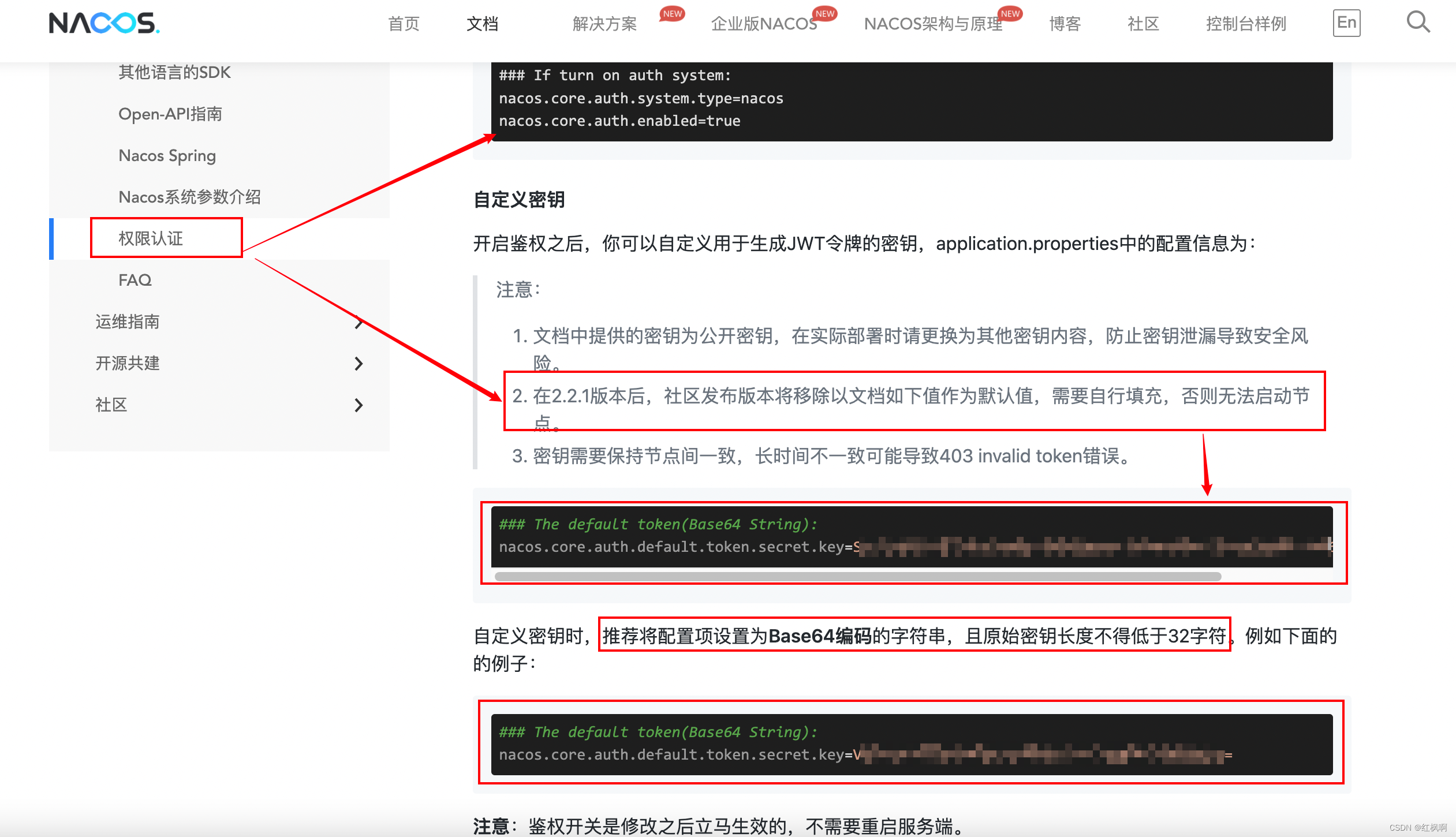Click nacos.core.auth.enabled=true code line
This screenshot has height=837, width=1456.
[619, 121]
